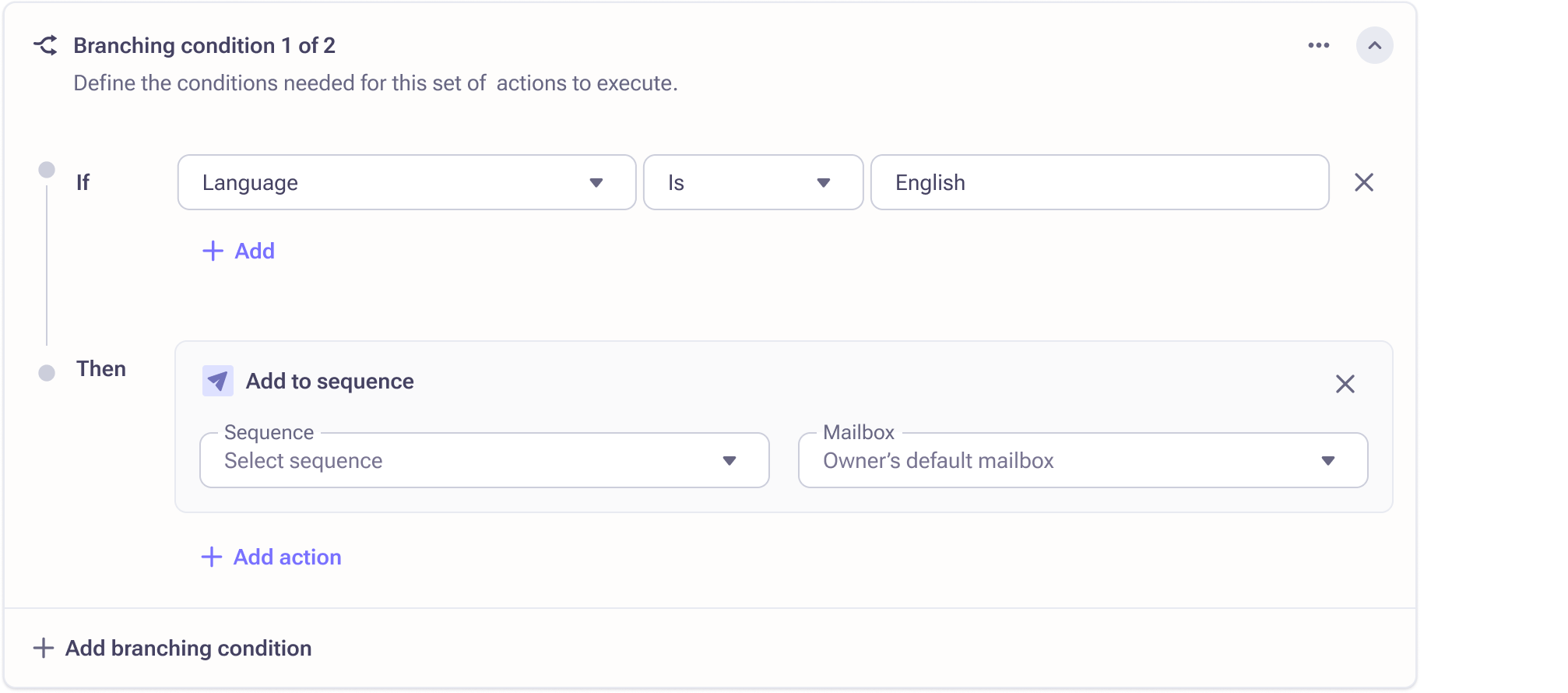Click the Add action link
The image size is (1568, 693).
[287, 557]
